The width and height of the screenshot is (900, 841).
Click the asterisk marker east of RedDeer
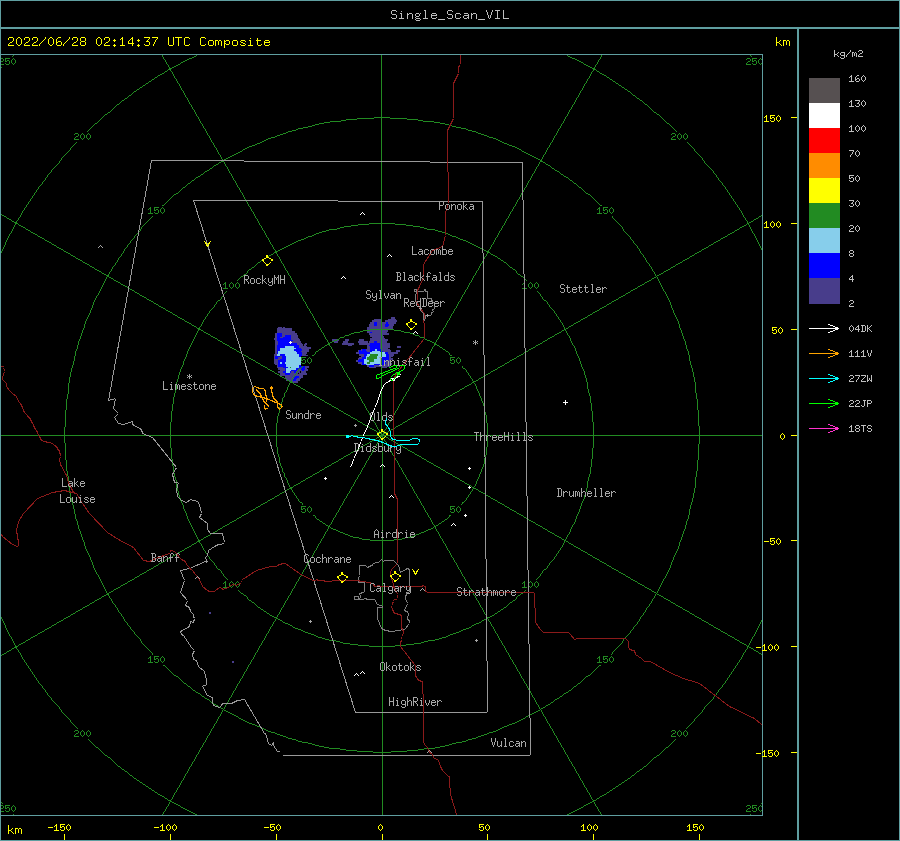(475, 343)
